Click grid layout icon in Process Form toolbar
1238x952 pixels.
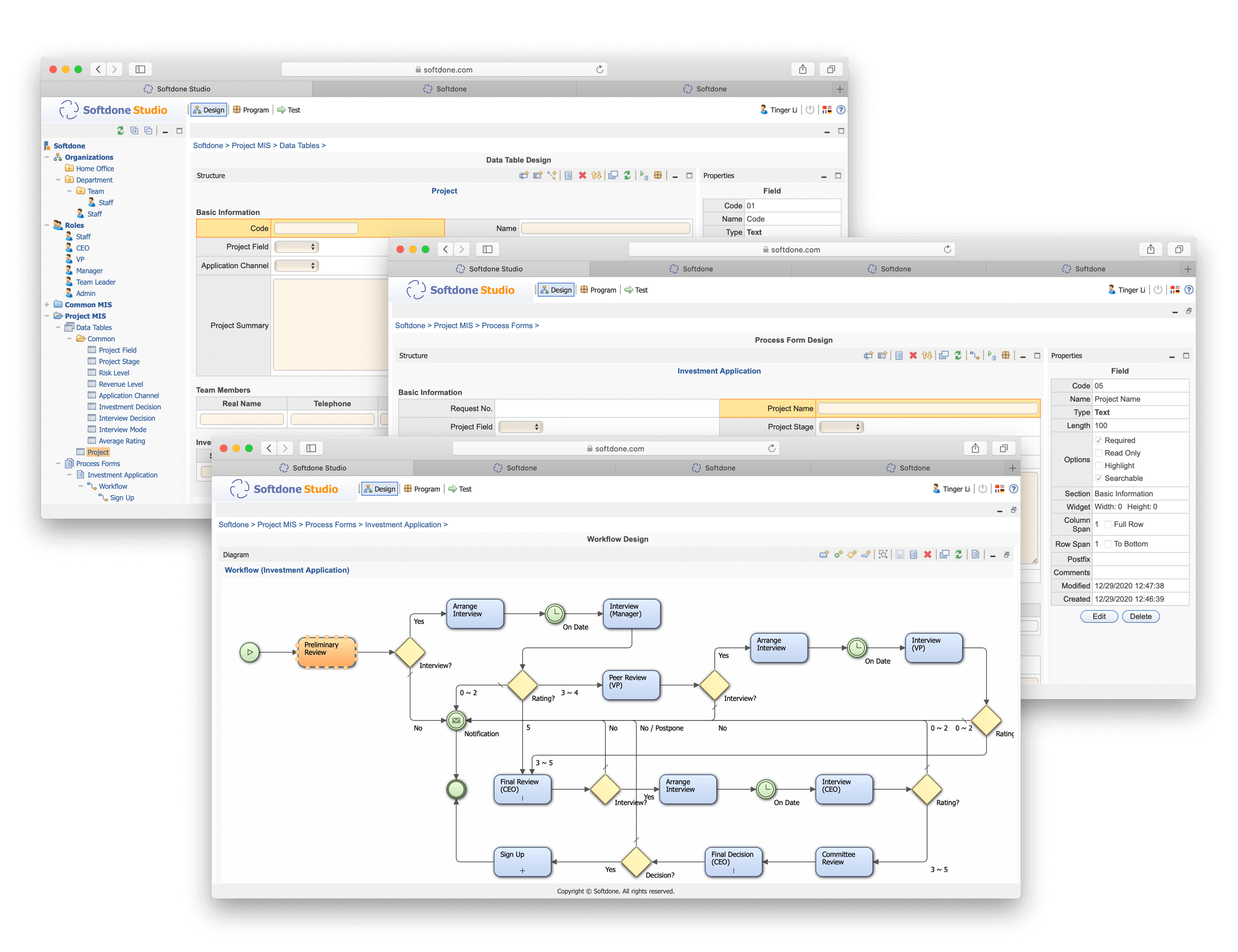[1006, 356]
